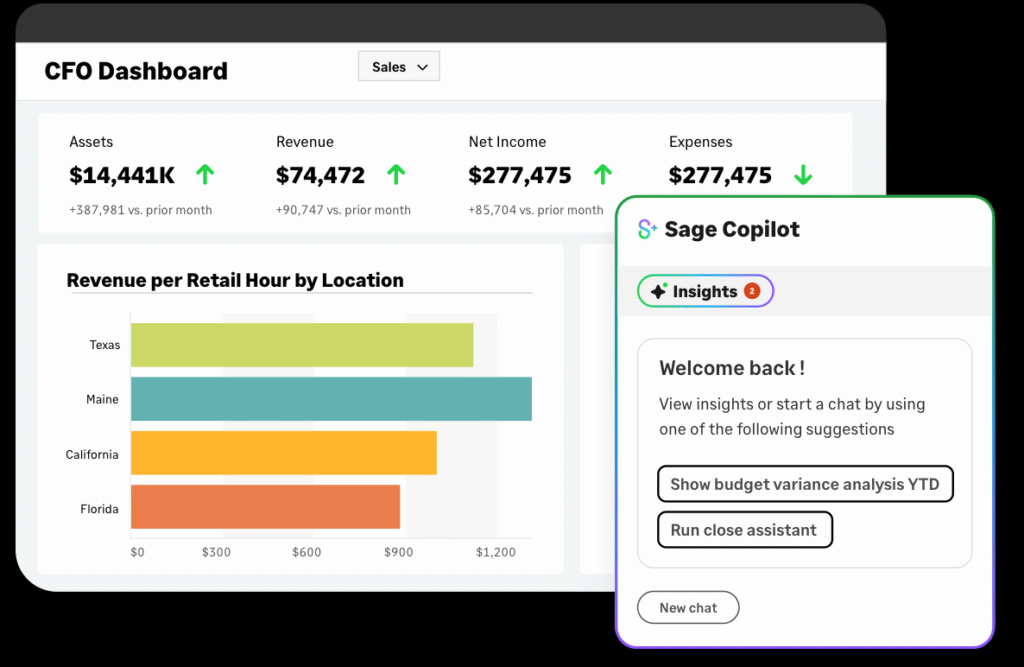The height and width of the screenshot is (667, 1024).
Task: Click the sparkle icon on the Insights pill
Action: (659, 291)
